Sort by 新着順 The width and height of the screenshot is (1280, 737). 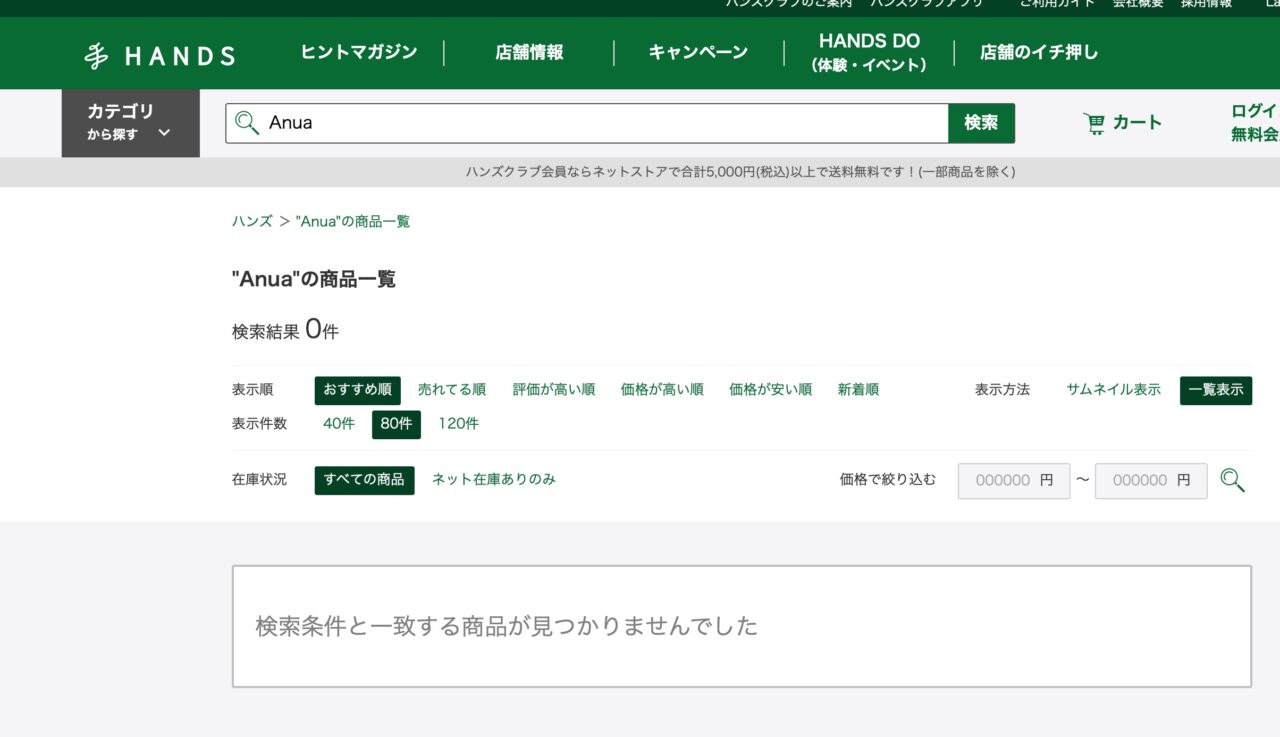pos(858,390)
